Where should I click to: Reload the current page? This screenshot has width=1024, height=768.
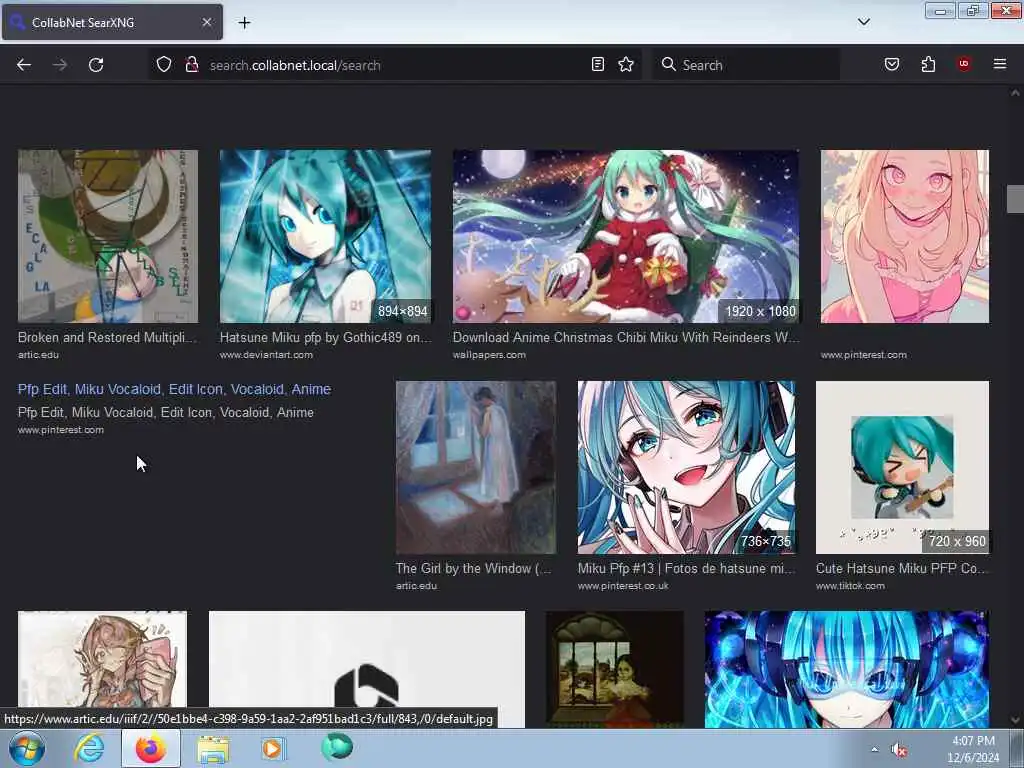(x=96, y=65)
